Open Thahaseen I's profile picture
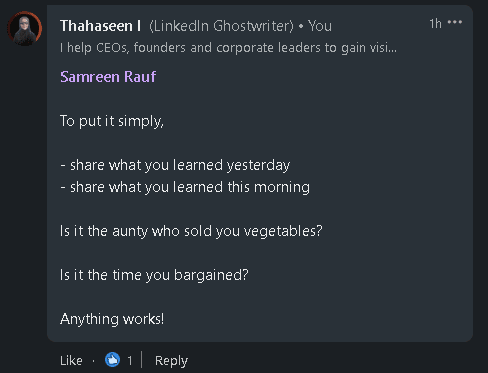 point(25,28)
